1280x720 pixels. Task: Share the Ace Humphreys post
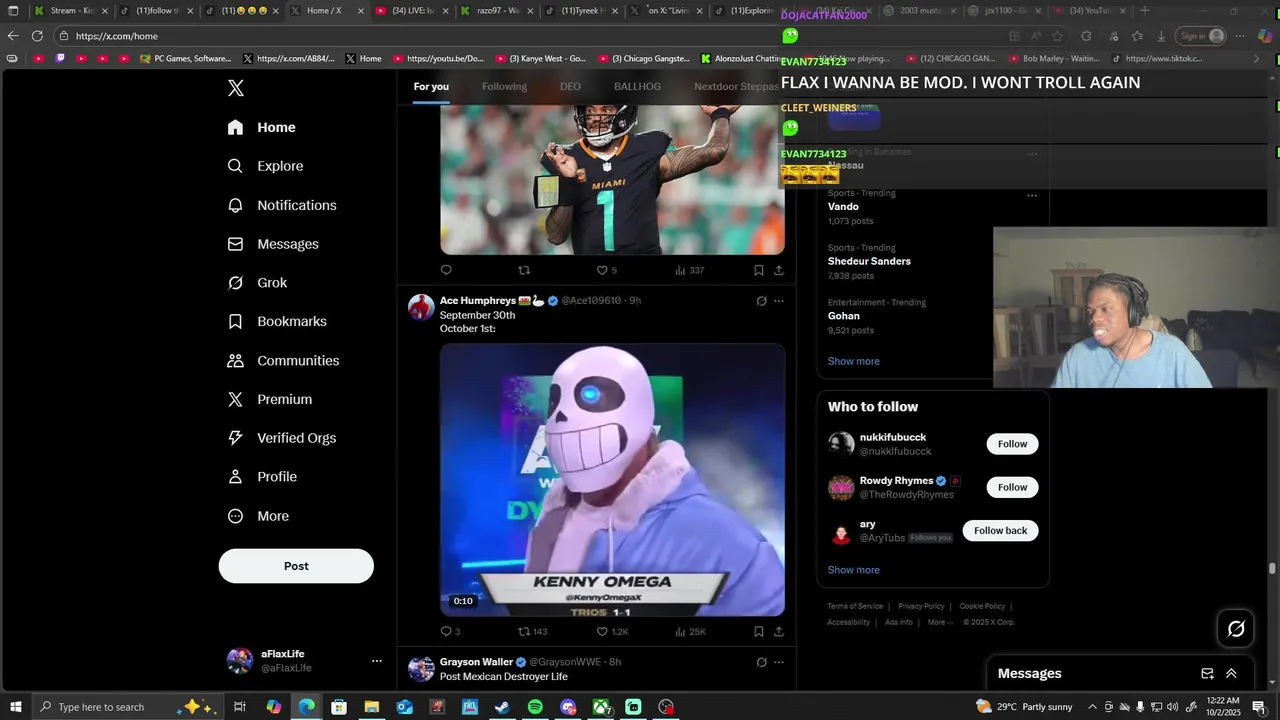coord(779,632)
